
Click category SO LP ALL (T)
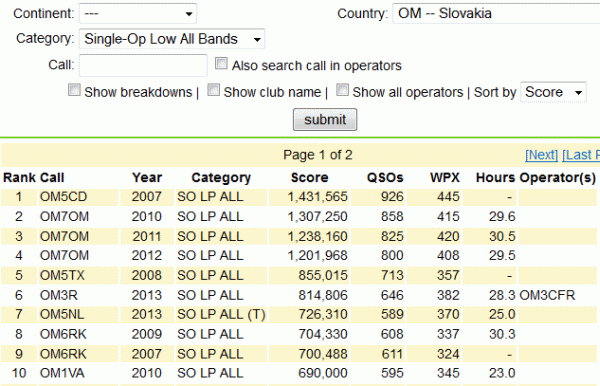(221, 314)
